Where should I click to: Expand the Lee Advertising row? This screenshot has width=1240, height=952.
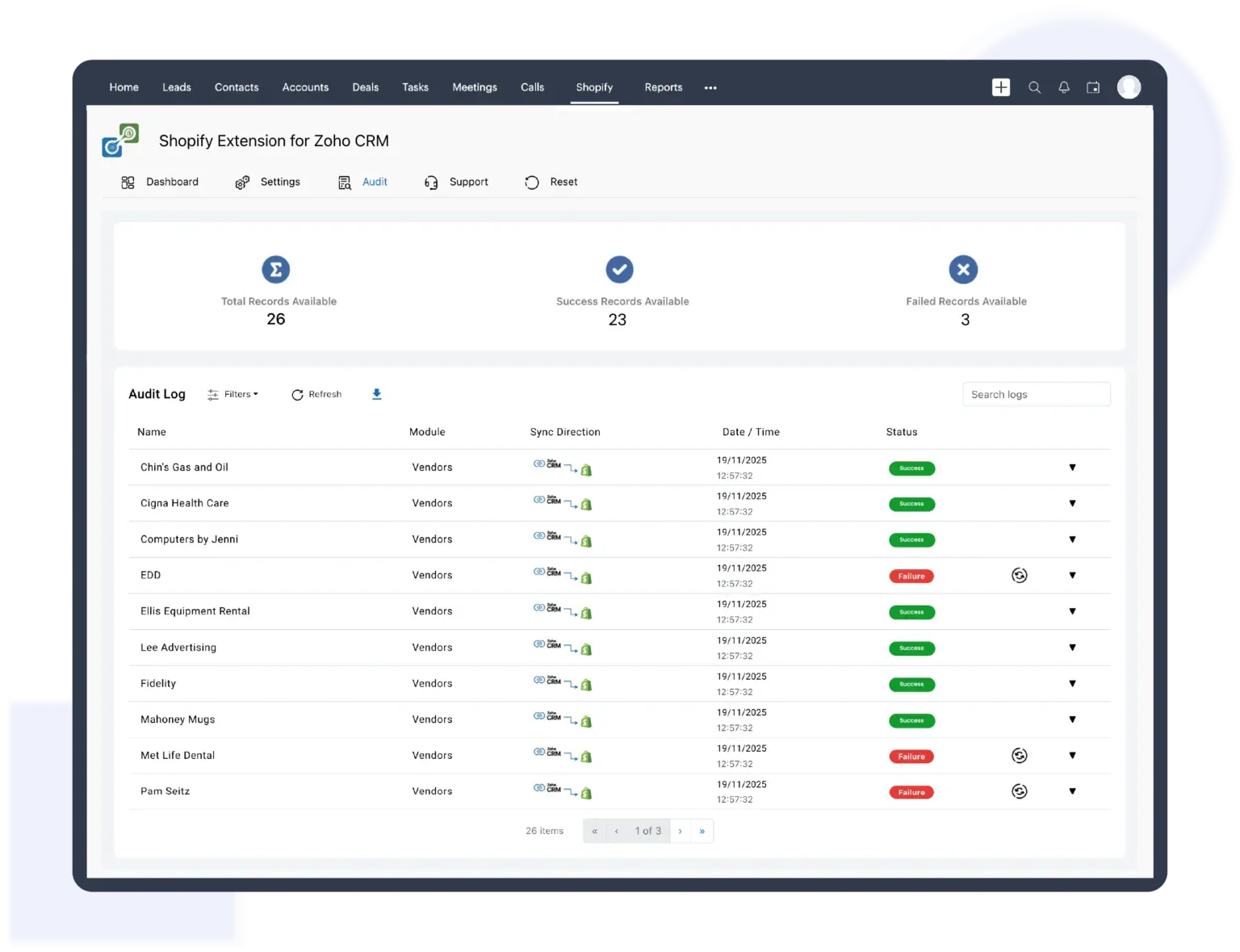[1072, 648]
